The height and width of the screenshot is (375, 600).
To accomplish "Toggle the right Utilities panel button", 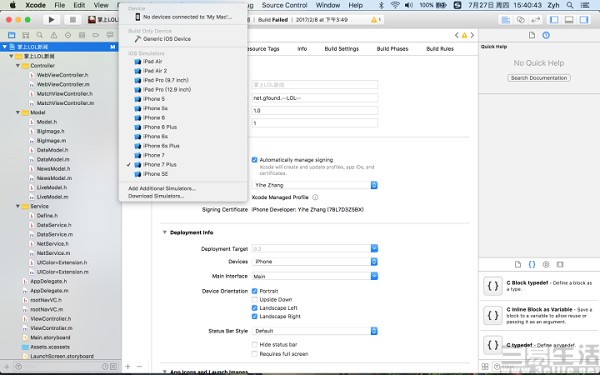I will (x=584, y=20).
